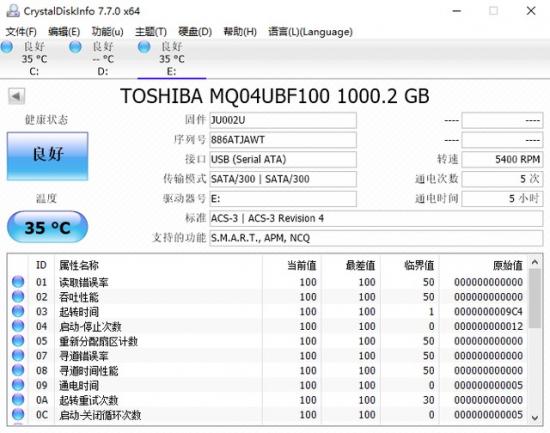The height and width of the screenshot is (433, 550).
Task: Click the blue status orb for drive E:
Action: coord(144,47)
